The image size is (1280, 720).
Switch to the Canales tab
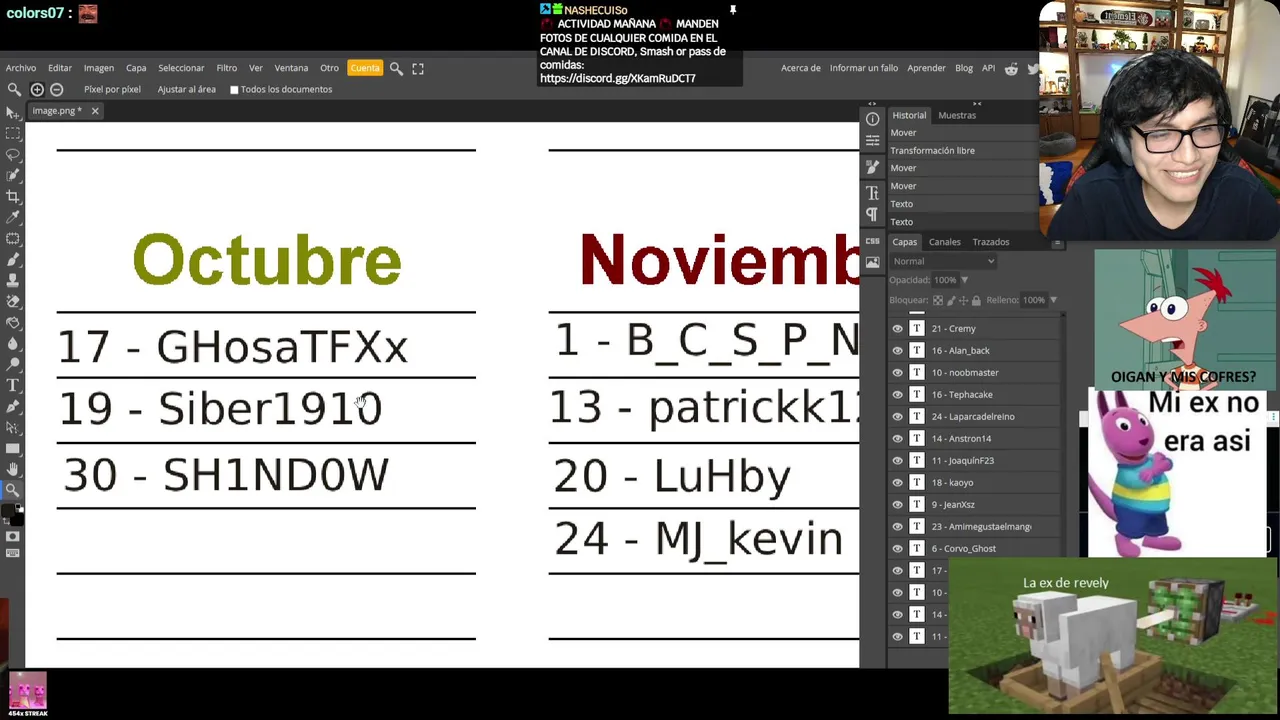pyautogui.click(x=944, y=242)
